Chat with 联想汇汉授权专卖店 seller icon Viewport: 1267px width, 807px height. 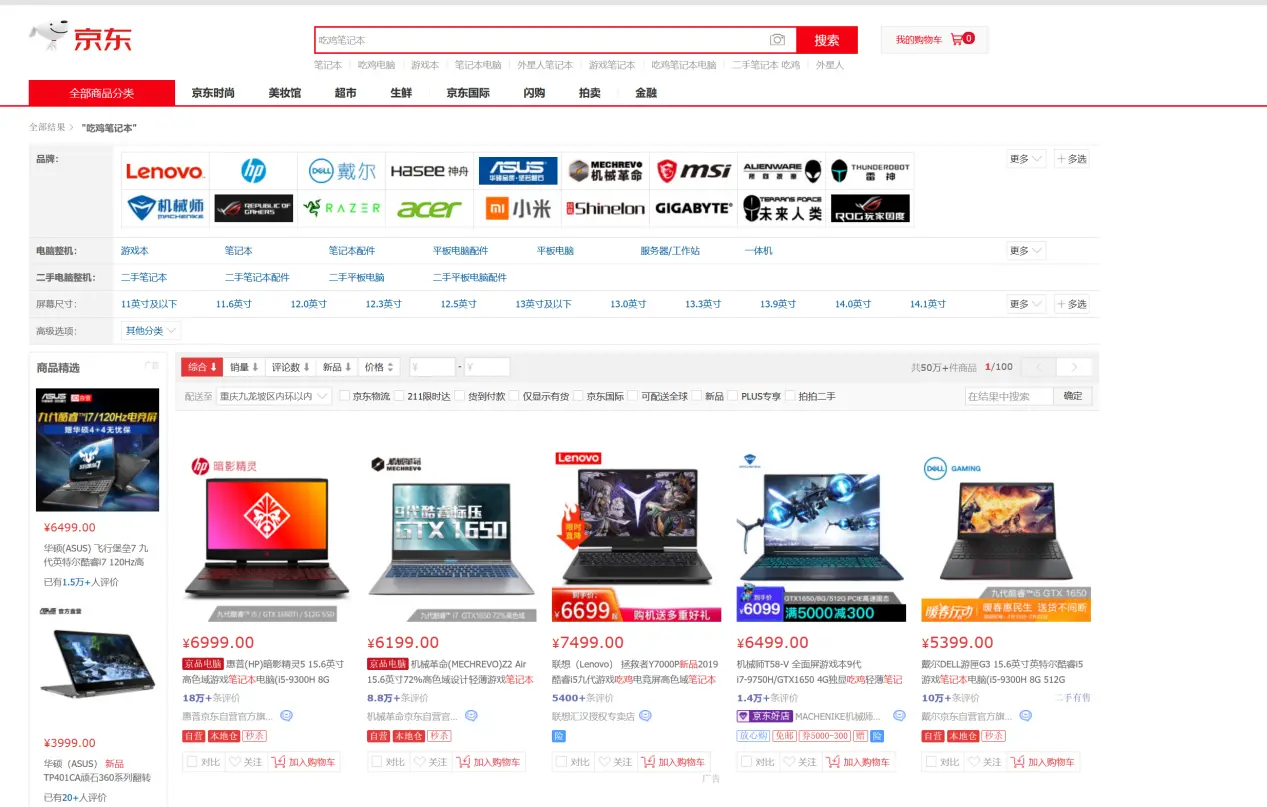click(x=645, y=716)
